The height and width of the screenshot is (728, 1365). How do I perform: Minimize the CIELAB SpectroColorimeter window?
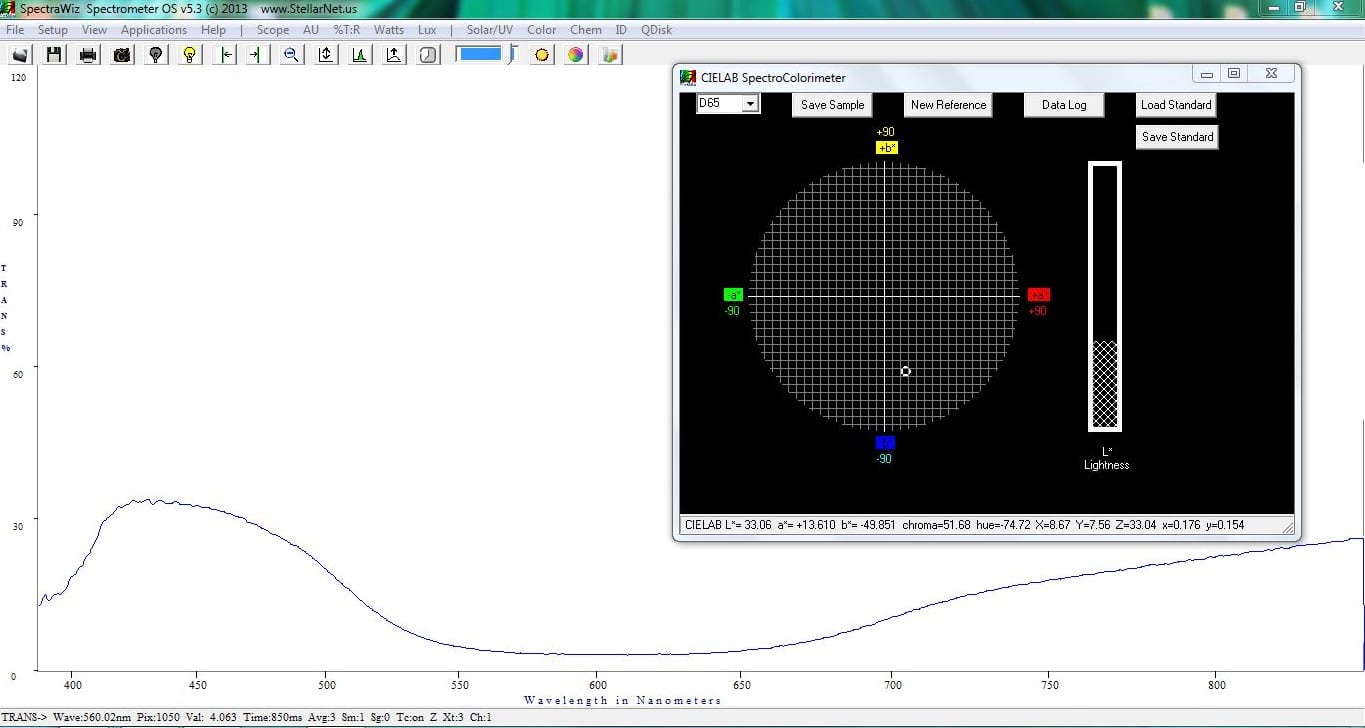coord(1207,74)
